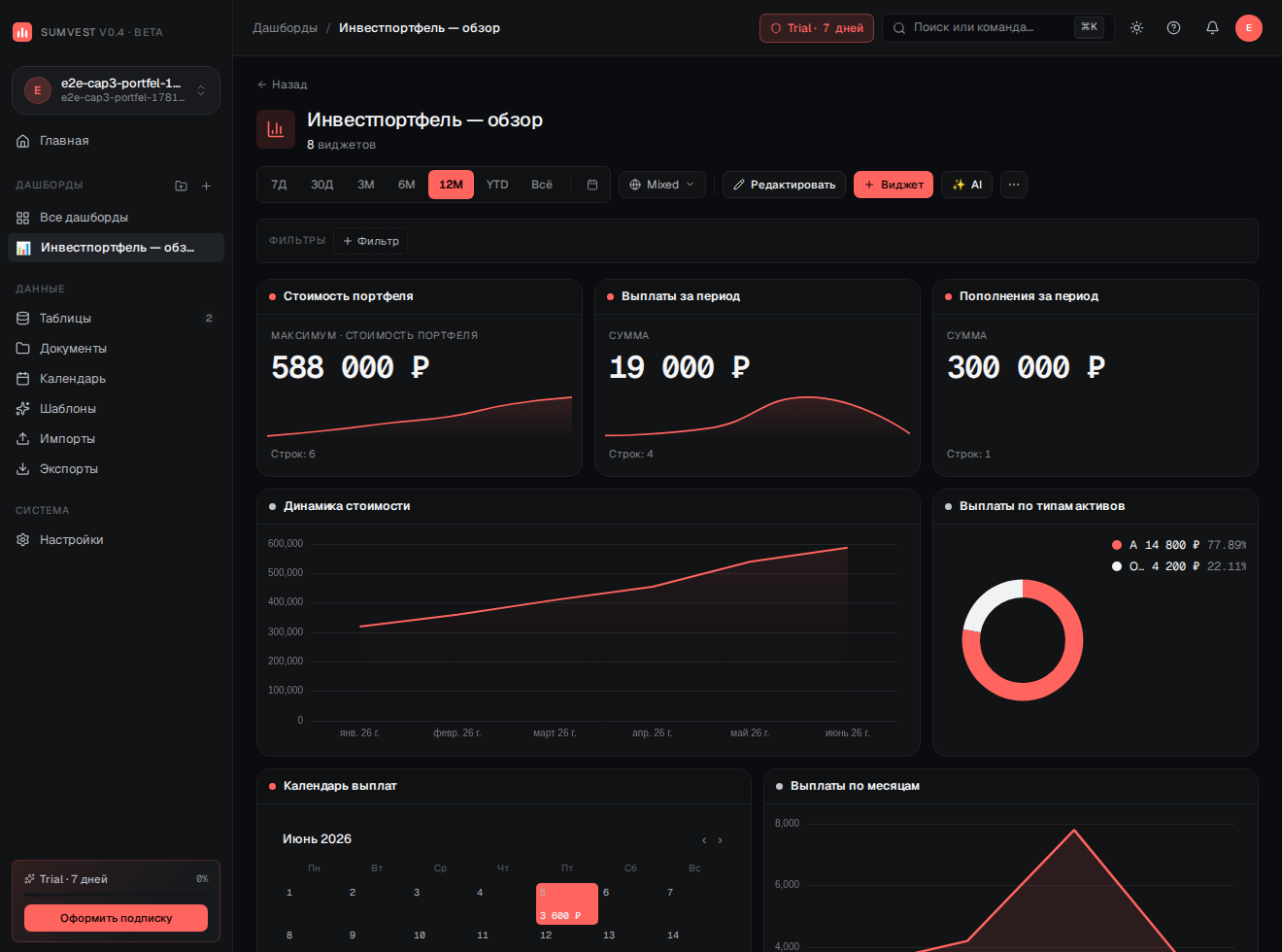Select Инвестпортфель dashboard in sidebar
Viewport: 1282px width, 952px height.
(x=116, y=248)
